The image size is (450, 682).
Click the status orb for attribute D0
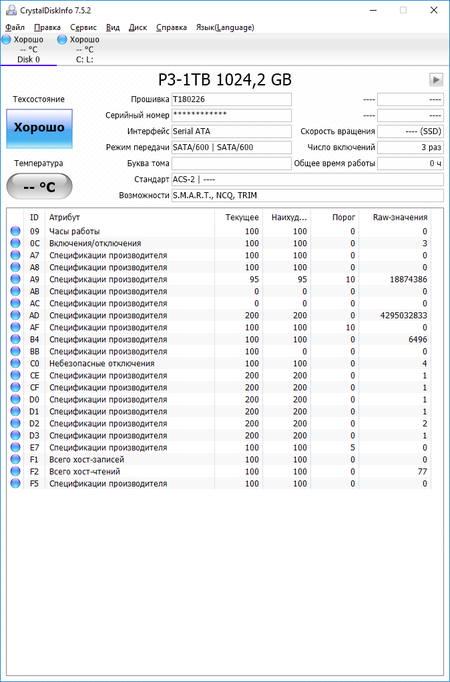tap(15, 399)
